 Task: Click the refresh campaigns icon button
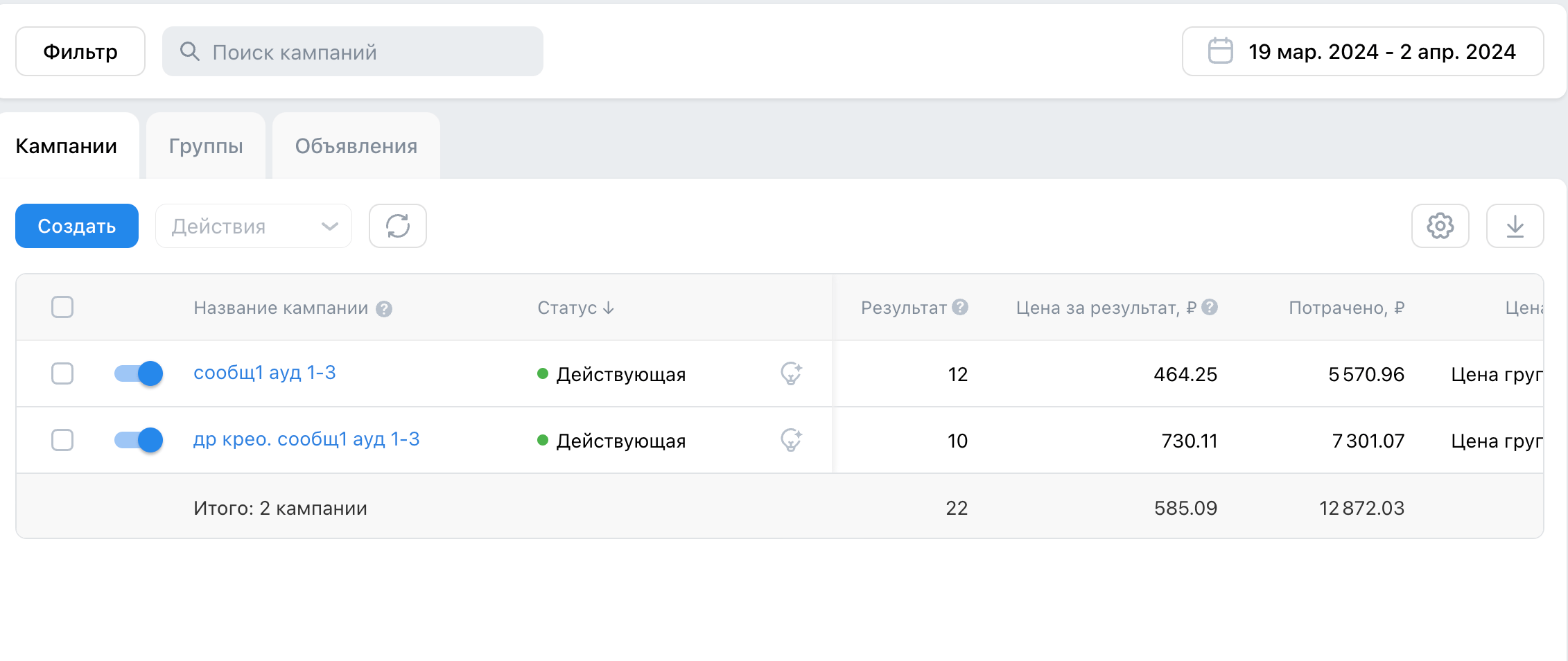coord(398,226)
